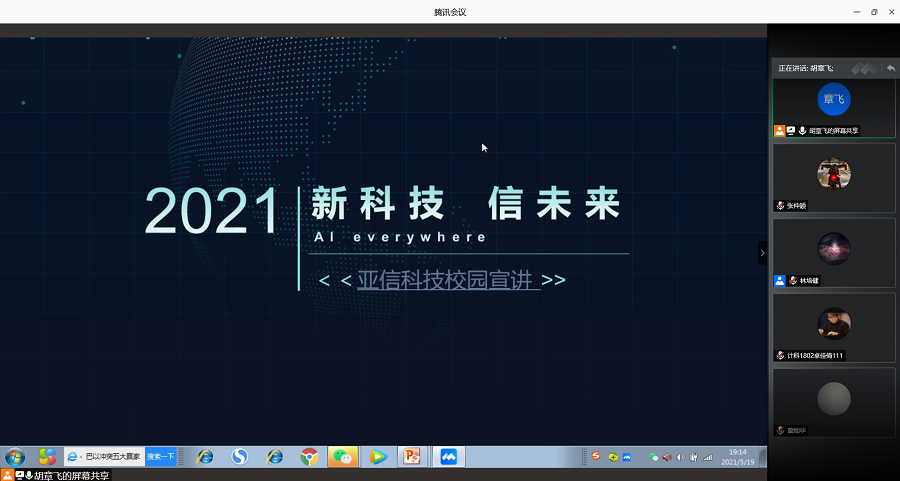Screen dimensions: 900x481
Task: Collapse the participant video sidebar
Action: [762, 253]
